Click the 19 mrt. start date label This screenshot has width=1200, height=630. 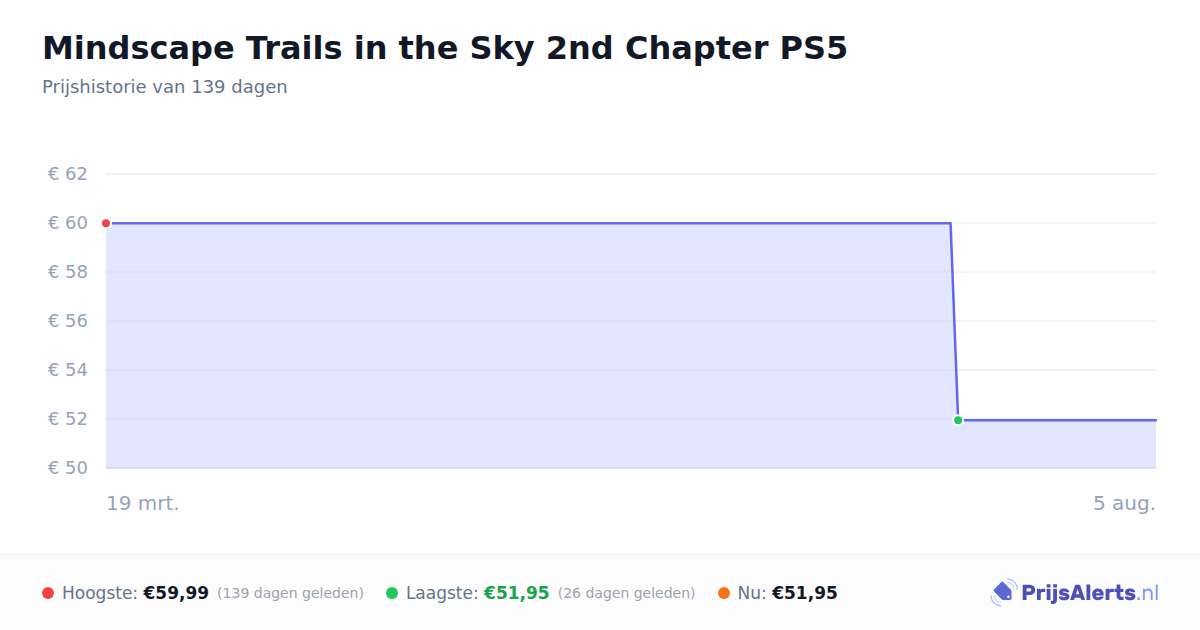[143, 503]
